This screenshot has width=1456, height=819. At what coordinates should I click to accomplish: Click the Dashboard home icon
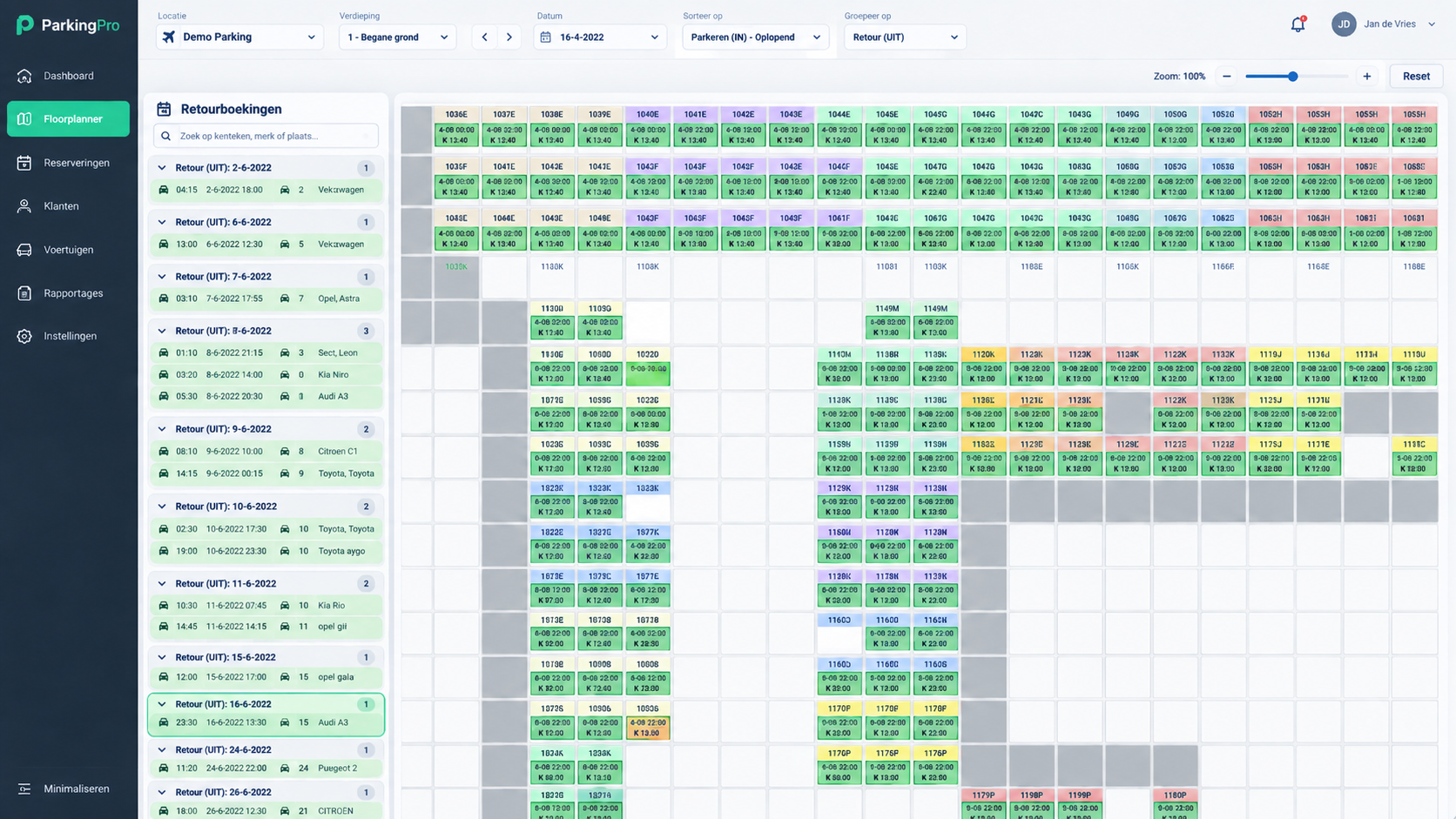click(24, 76)
